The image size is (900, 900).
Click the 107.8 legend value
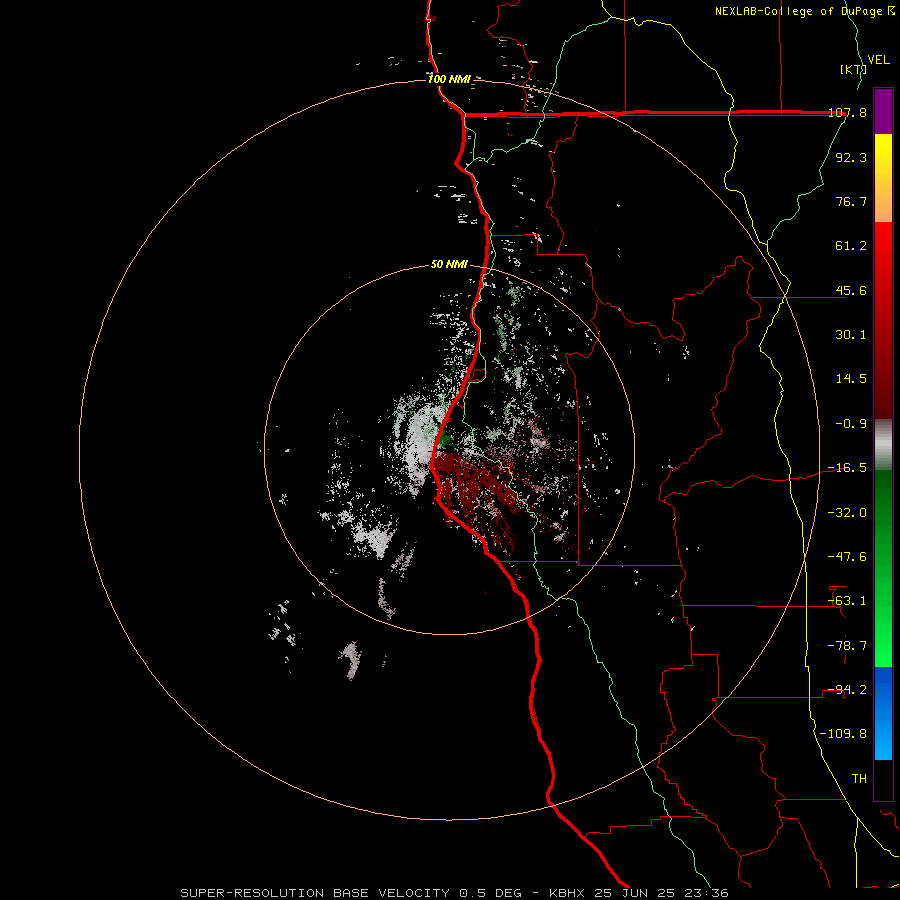(847, 113)
